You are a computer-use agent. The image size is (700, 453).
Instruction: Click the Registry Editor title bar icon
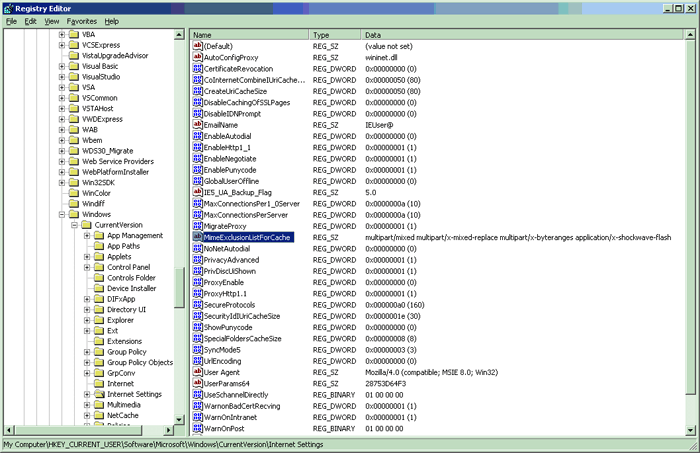click(x=8, y=8)
